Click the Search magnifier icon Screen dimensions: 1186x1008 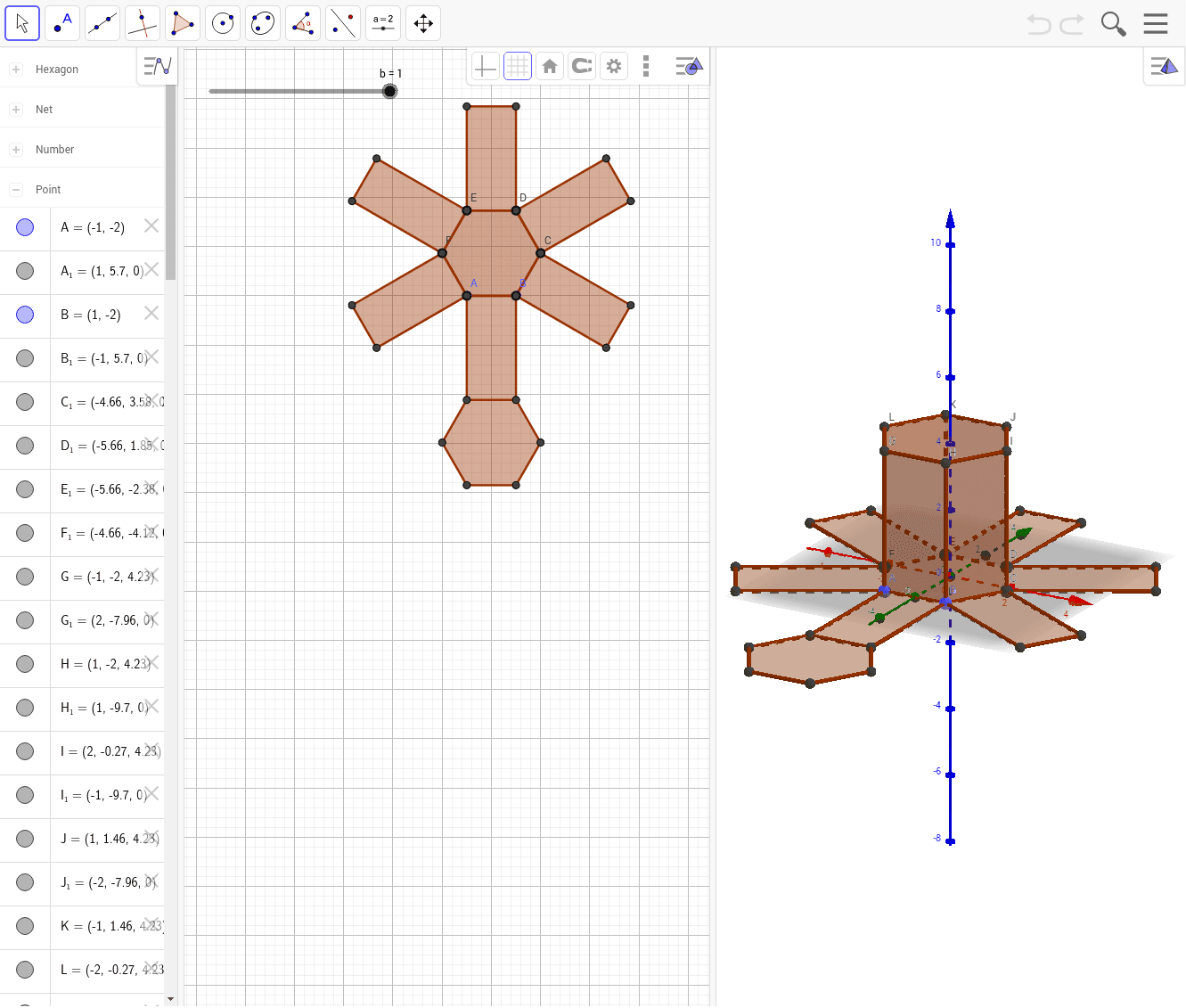pos(1113,23)
